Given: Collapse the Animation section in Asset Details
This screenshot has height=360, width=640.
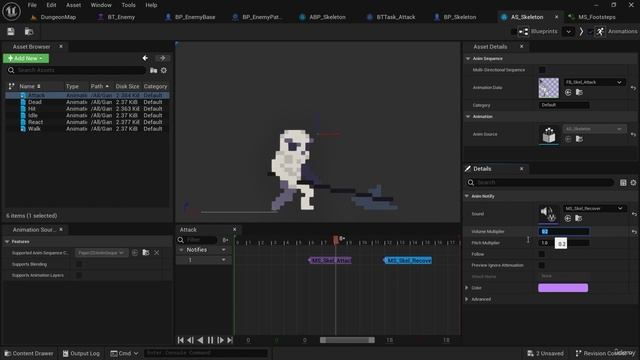Looking at the screenshot, I should click(468, 116).
